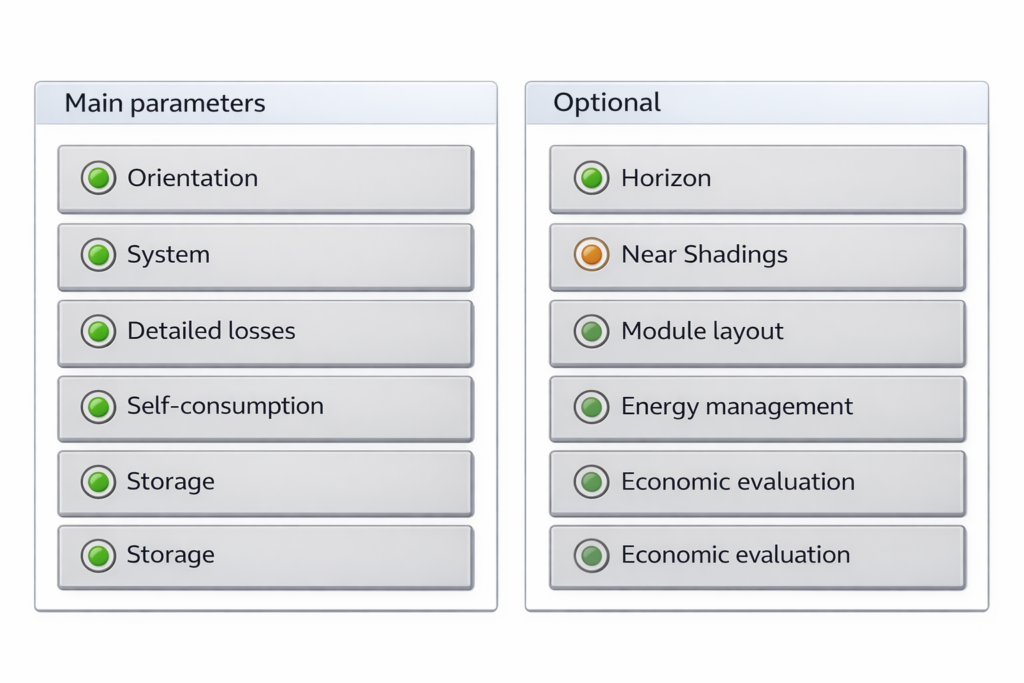Open the Near Shadings editor
This screenshot has height=683, width=1024.
coord(757,254)
